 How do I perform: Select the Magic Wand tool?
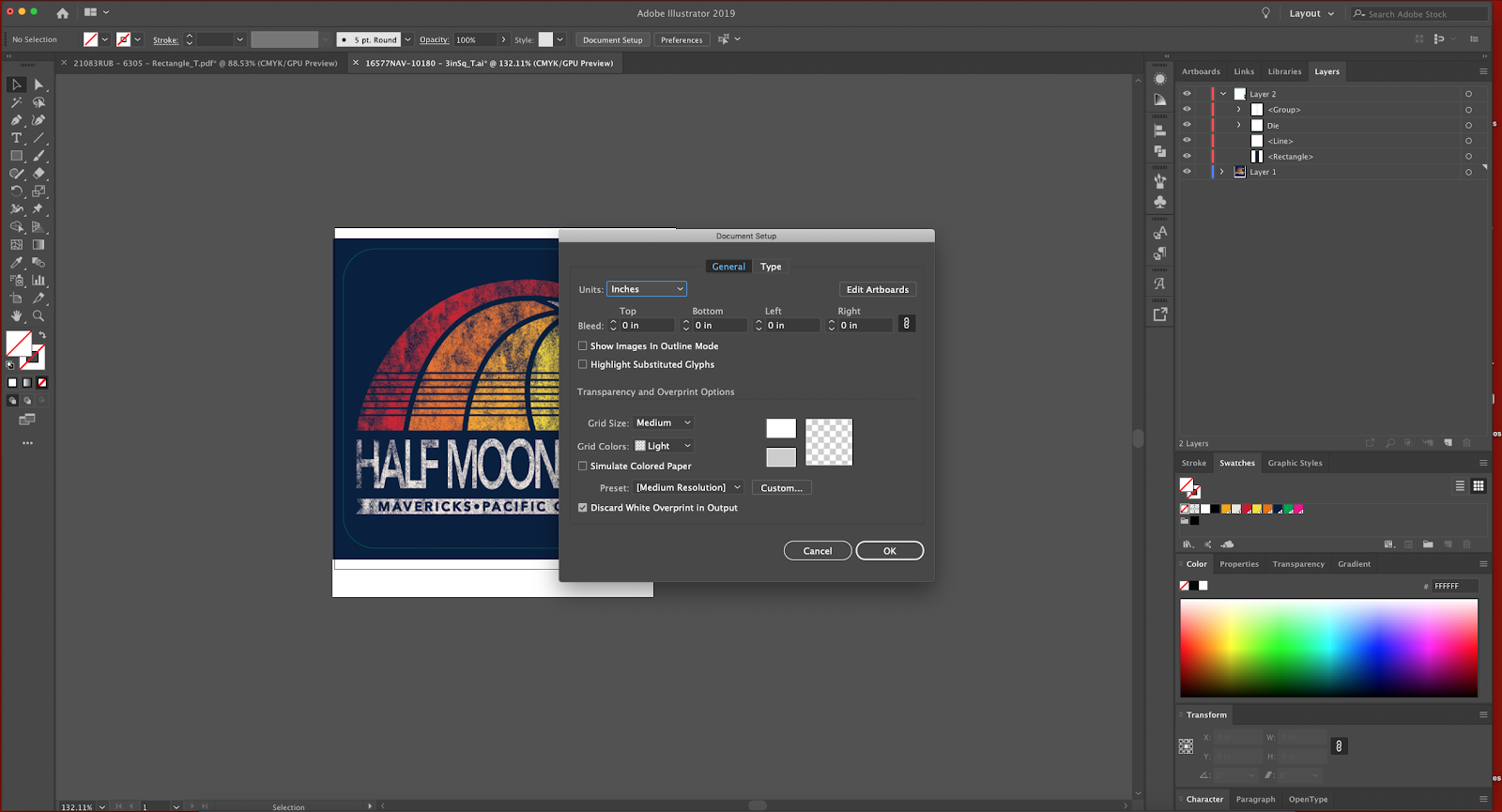coord(16,102)
